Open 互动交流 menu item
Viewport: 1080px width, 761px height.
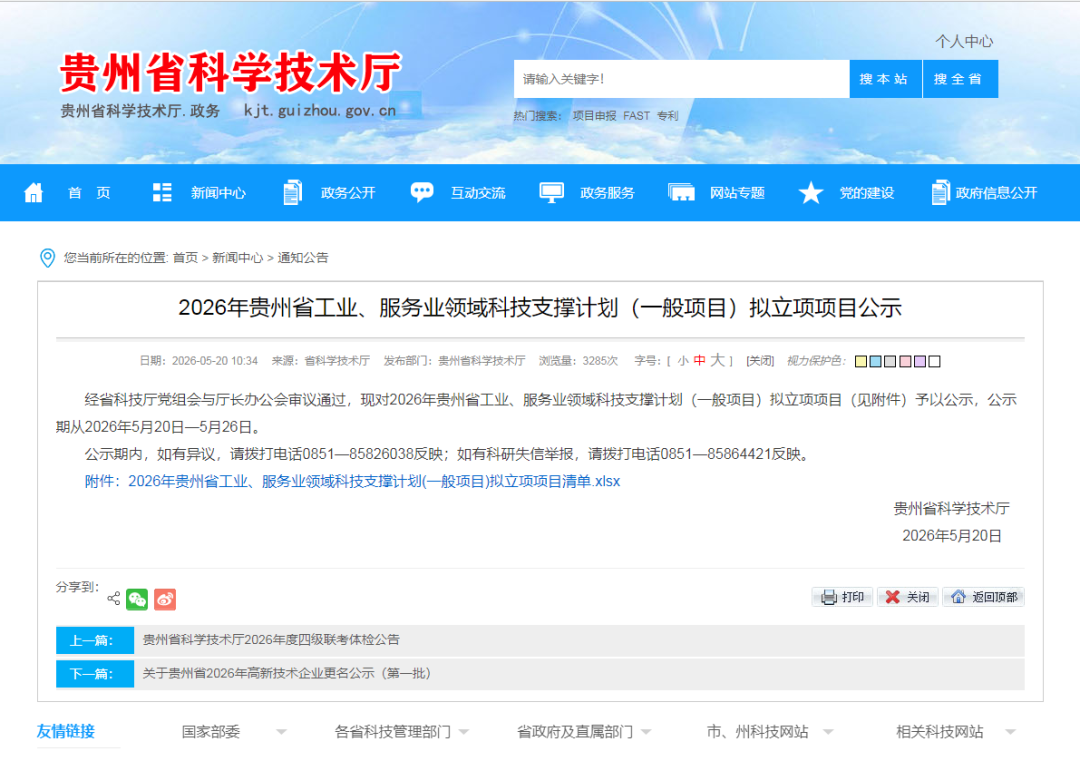[x=478, y=193]
